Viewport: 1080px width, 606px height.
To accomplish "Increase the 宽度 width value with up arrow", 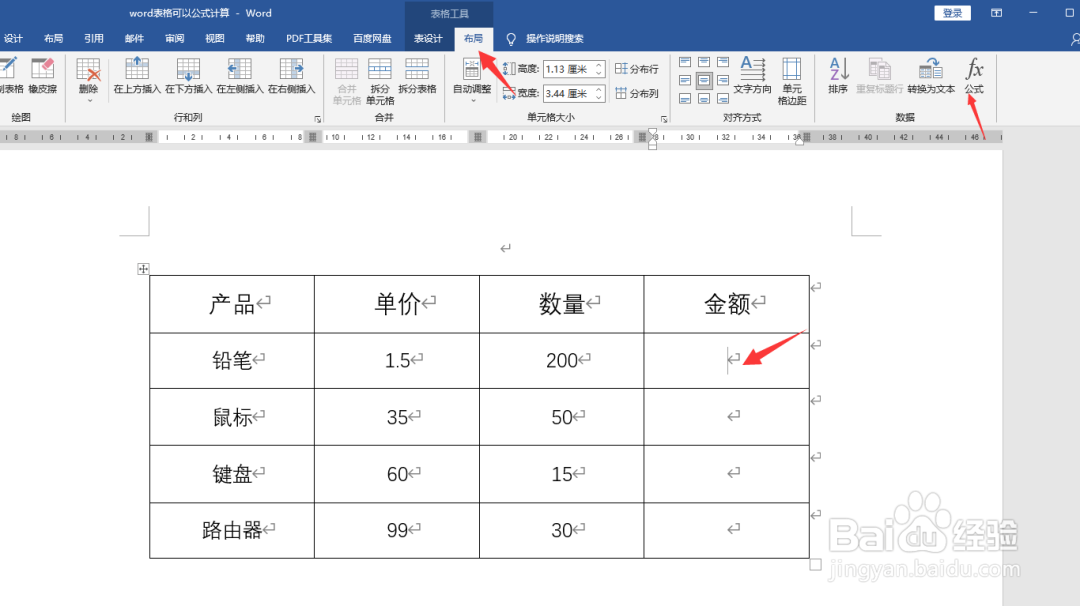I will pos(599,89).
